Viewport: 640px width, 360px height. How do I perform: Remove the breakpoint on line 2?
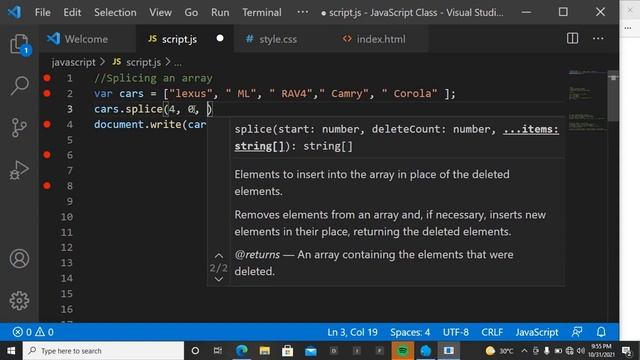[47, 93]
